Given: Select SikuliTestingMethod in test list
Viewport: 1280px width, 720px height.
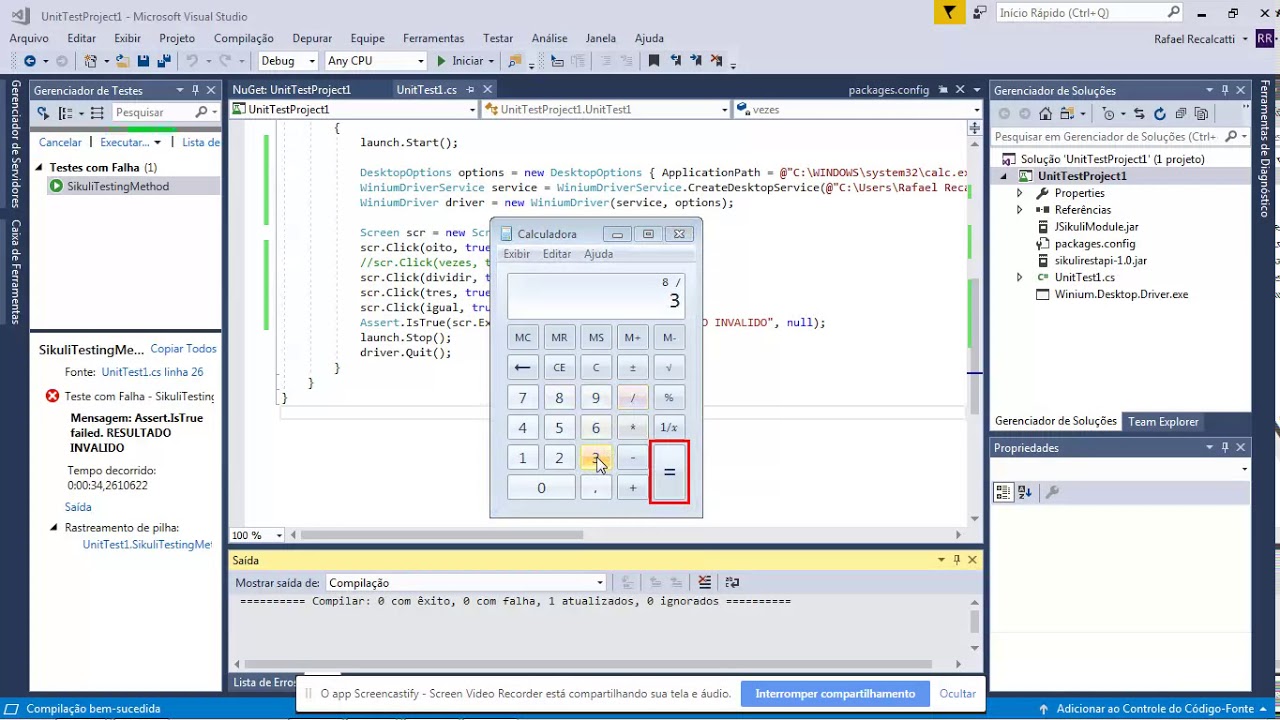Looking at the screenshot, I should coord(118,186).
